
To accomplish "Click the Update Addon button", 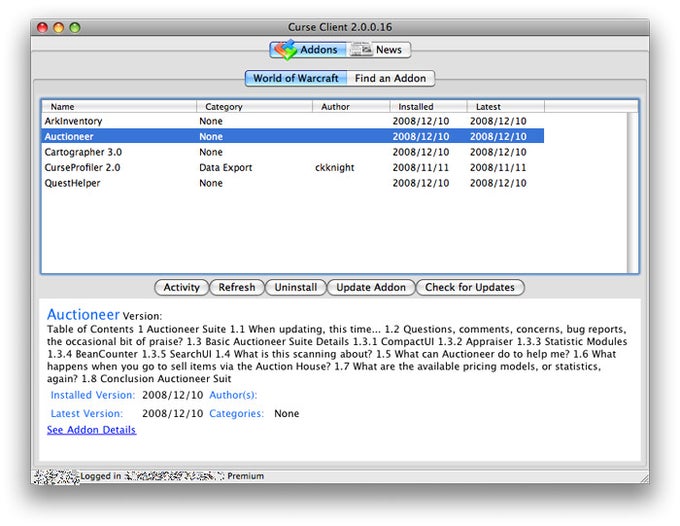I will tap(371, 288).
